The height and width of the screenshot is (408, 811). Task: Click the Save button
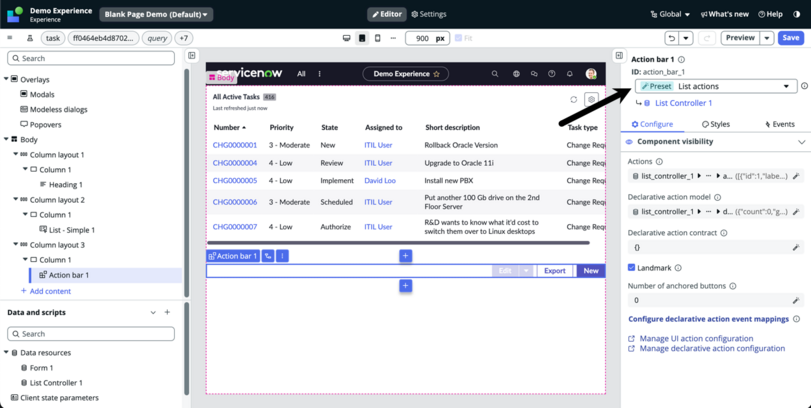[790, 38]
